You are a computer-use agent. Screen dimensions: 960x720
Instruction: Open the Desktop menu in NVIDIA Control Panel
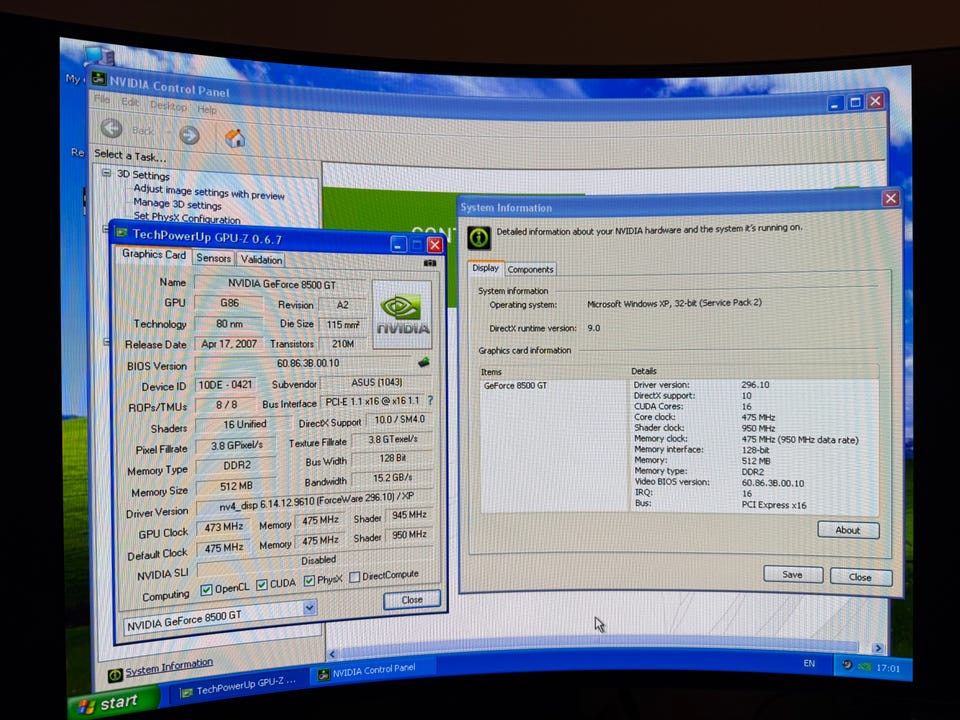tap(168, 106)
